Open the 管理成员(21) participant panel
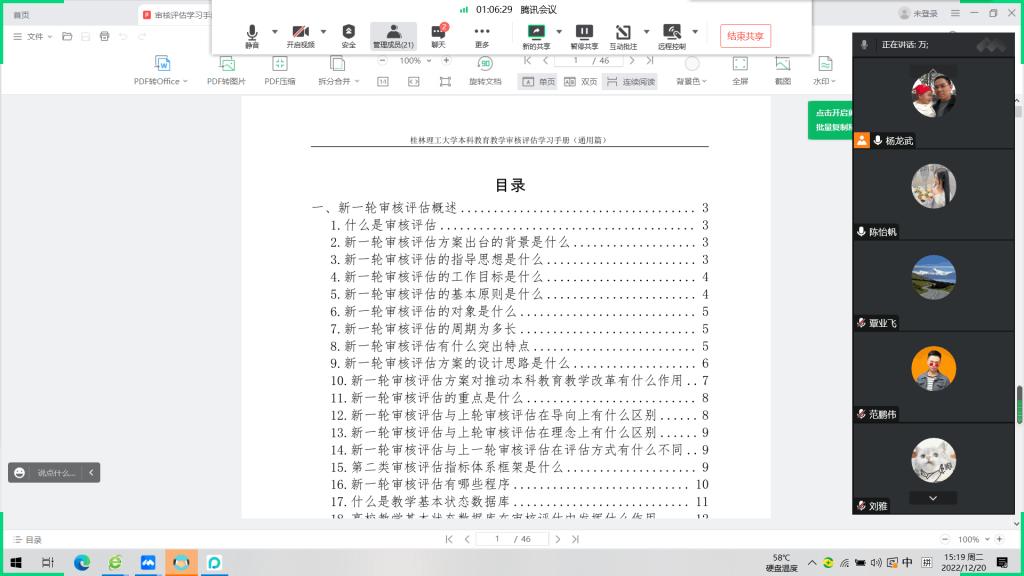1024x576 pixels. tap(393, 35)
